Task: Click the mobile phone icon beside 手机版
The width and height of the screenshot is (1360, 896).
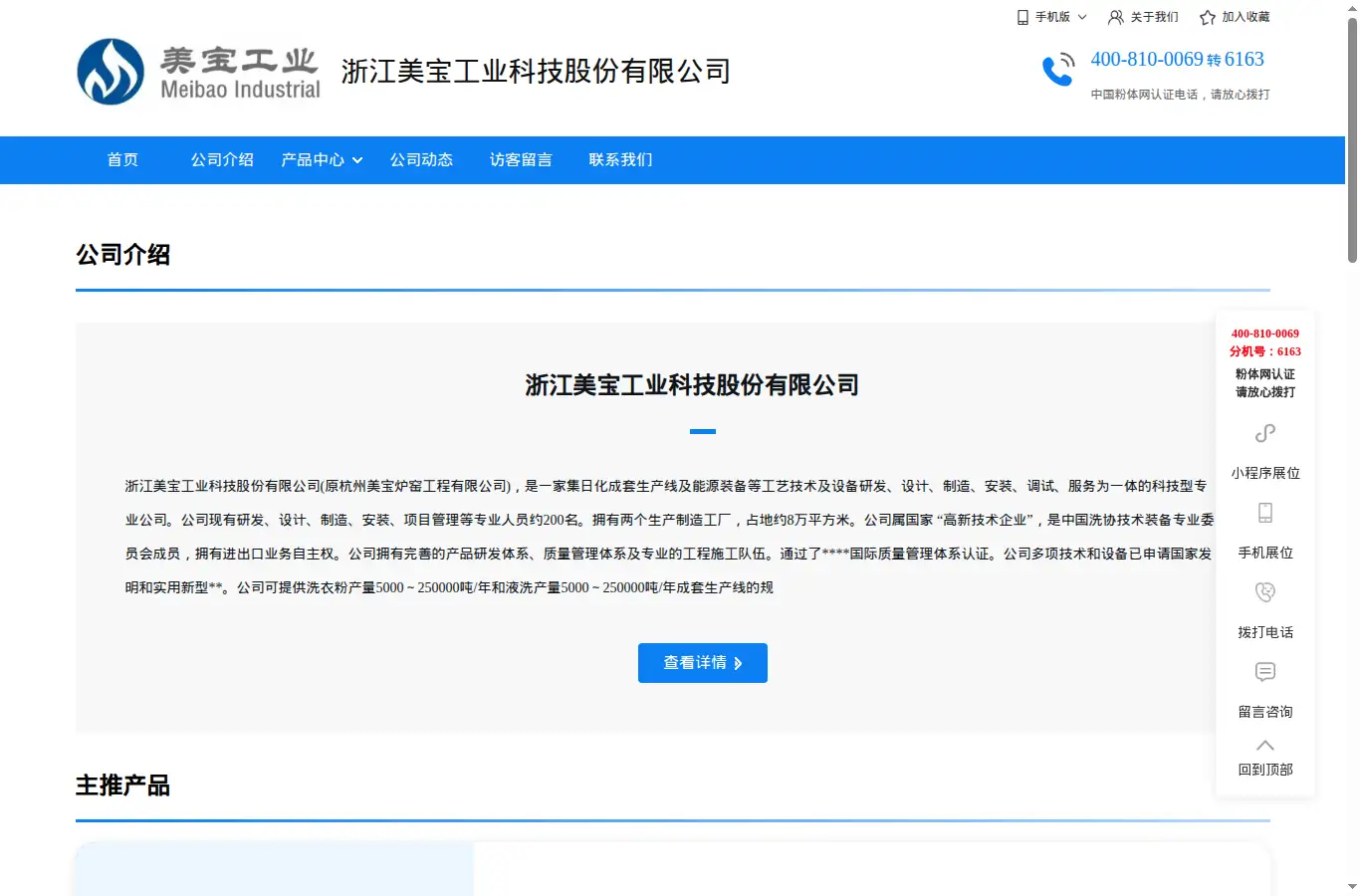Action: point(1022,17)
